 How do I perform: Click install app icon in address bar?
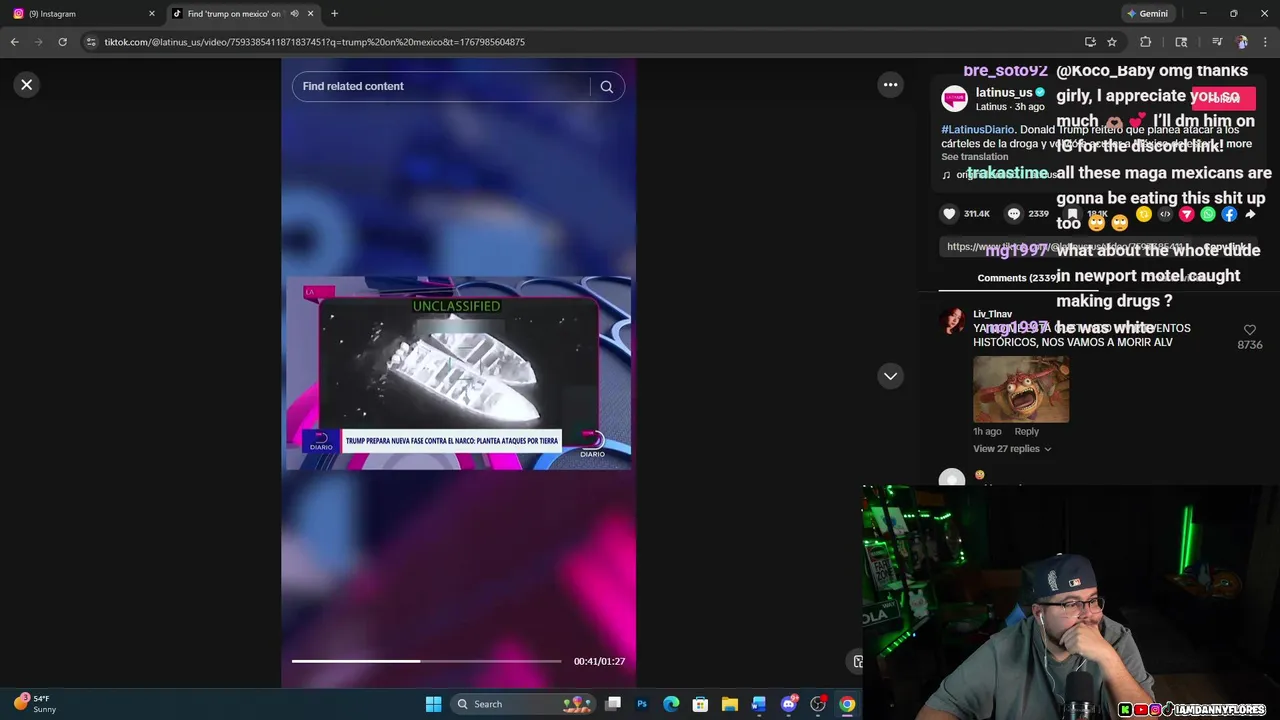(x=1090, y=42)
